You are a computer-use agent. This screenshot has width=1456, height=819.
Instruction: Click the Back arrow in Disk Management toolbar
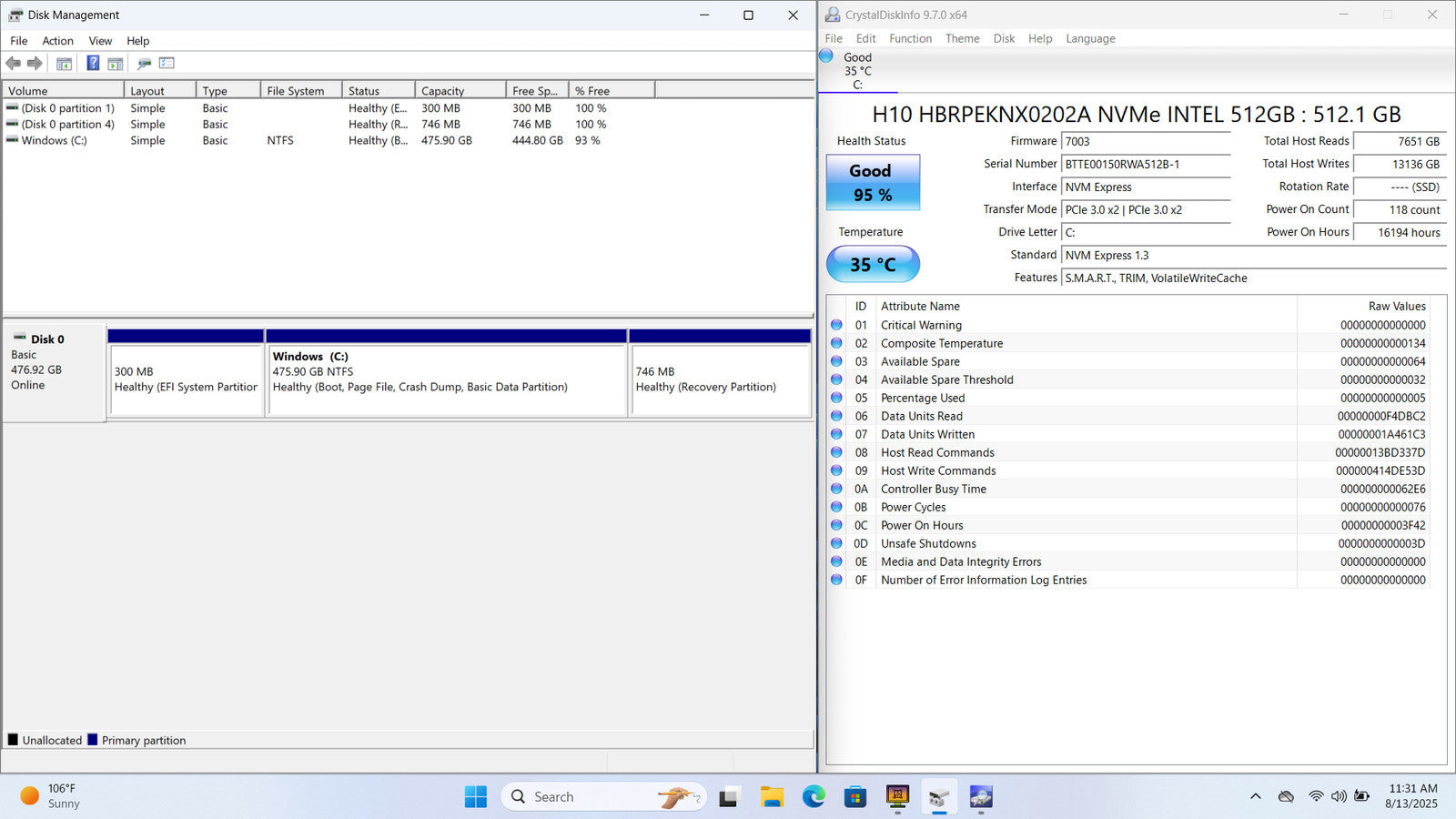pos(13,64)
